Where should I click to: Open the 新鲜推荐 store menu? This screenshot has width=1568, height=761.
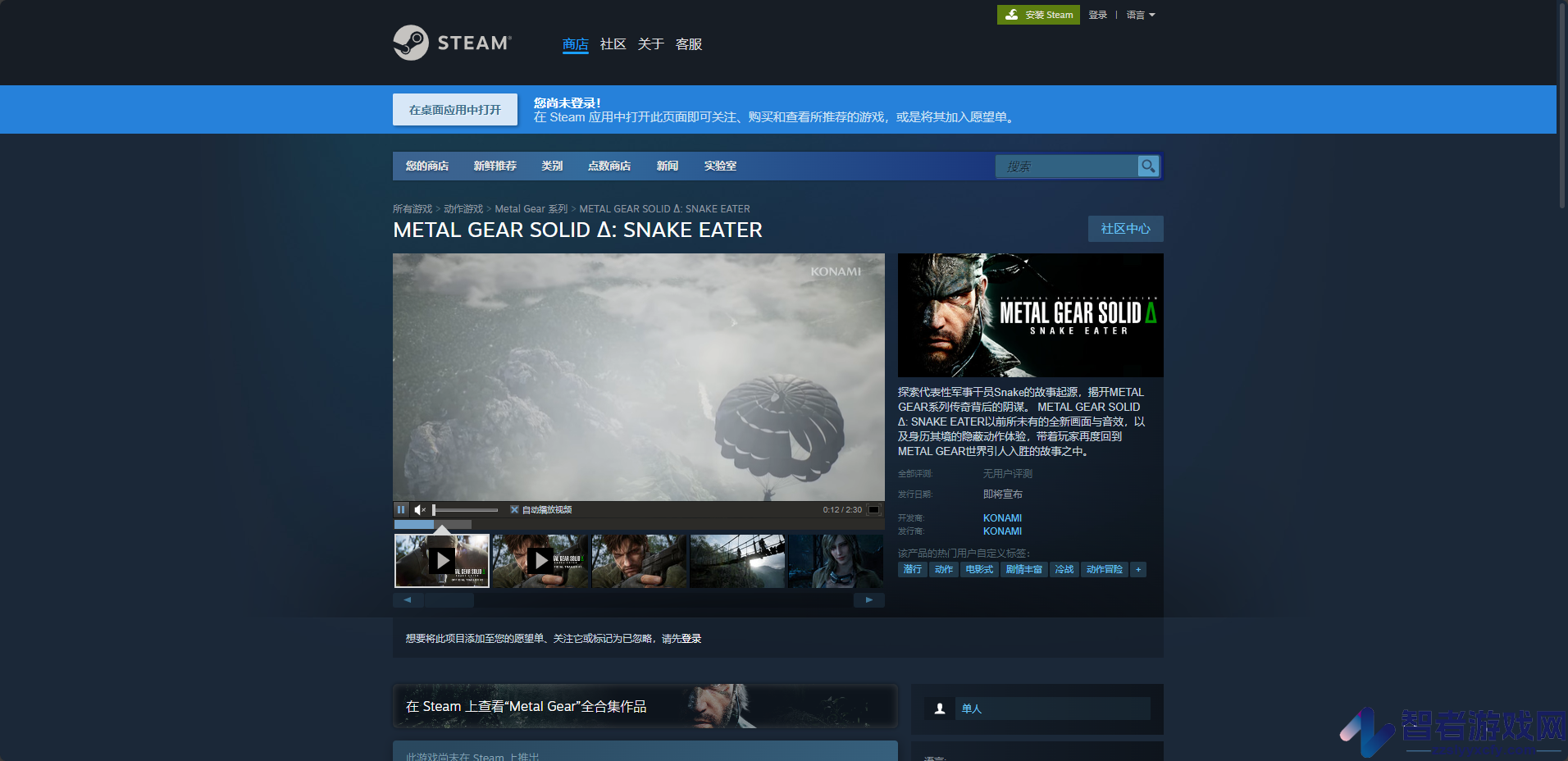pos(495,166)
